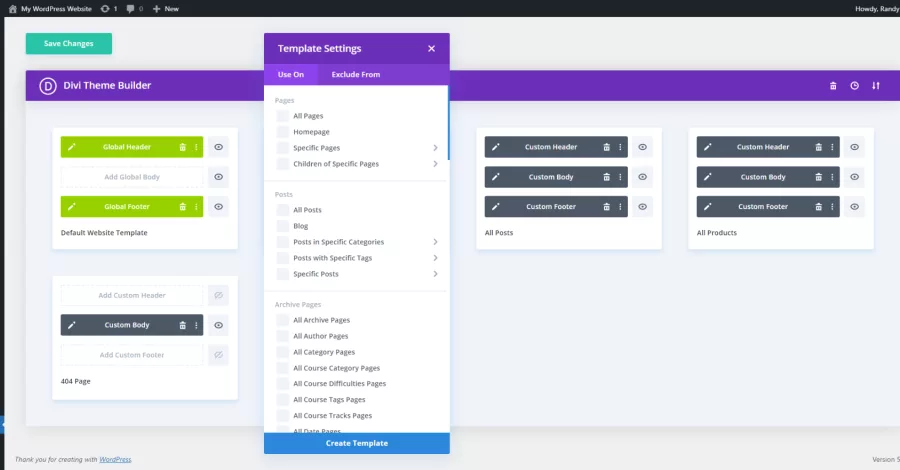Open 404 Page Custom Body options dots
900x470 pixels.
[196, 325]
